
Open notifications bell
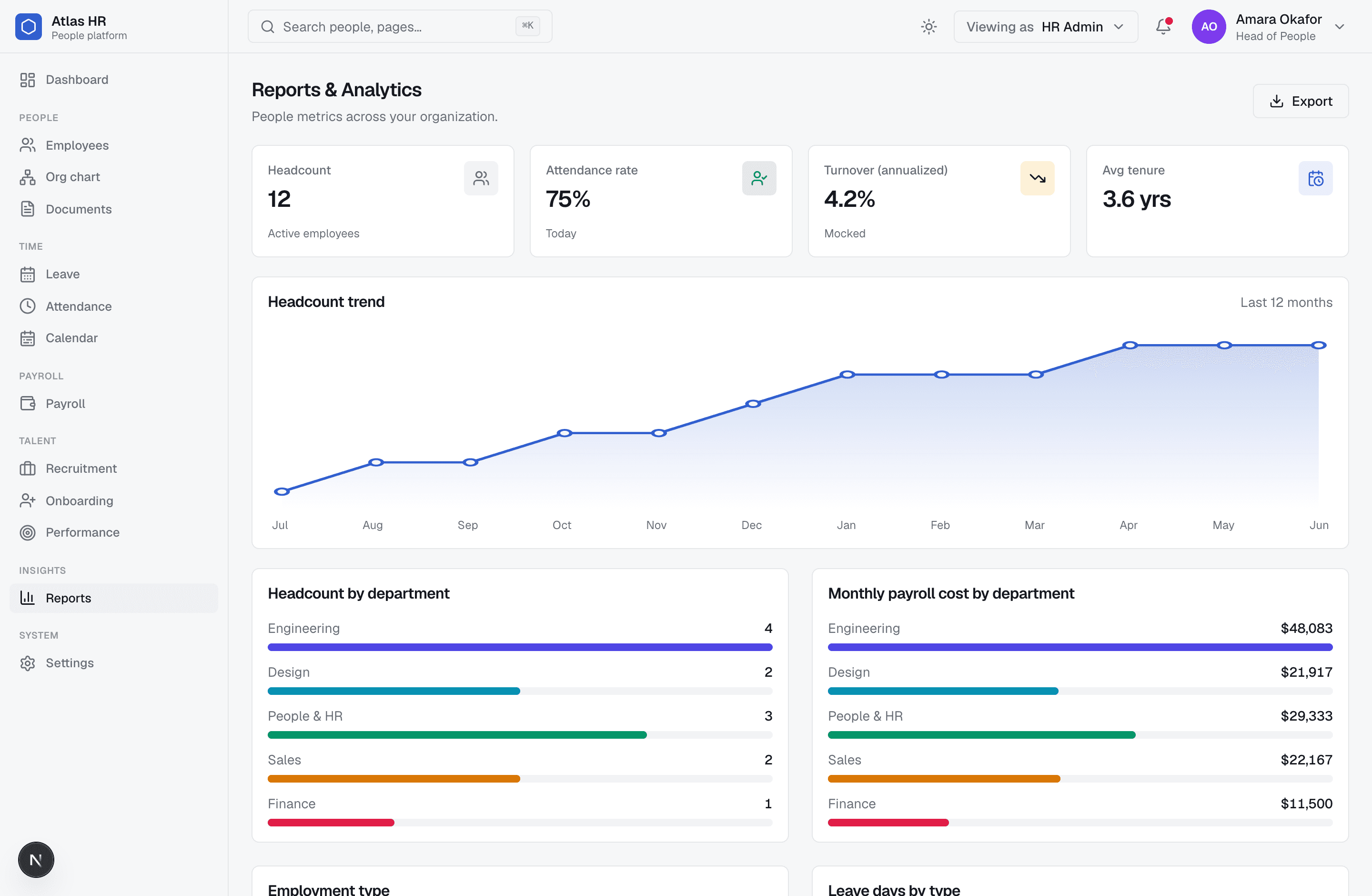(x=1163, y=27)
